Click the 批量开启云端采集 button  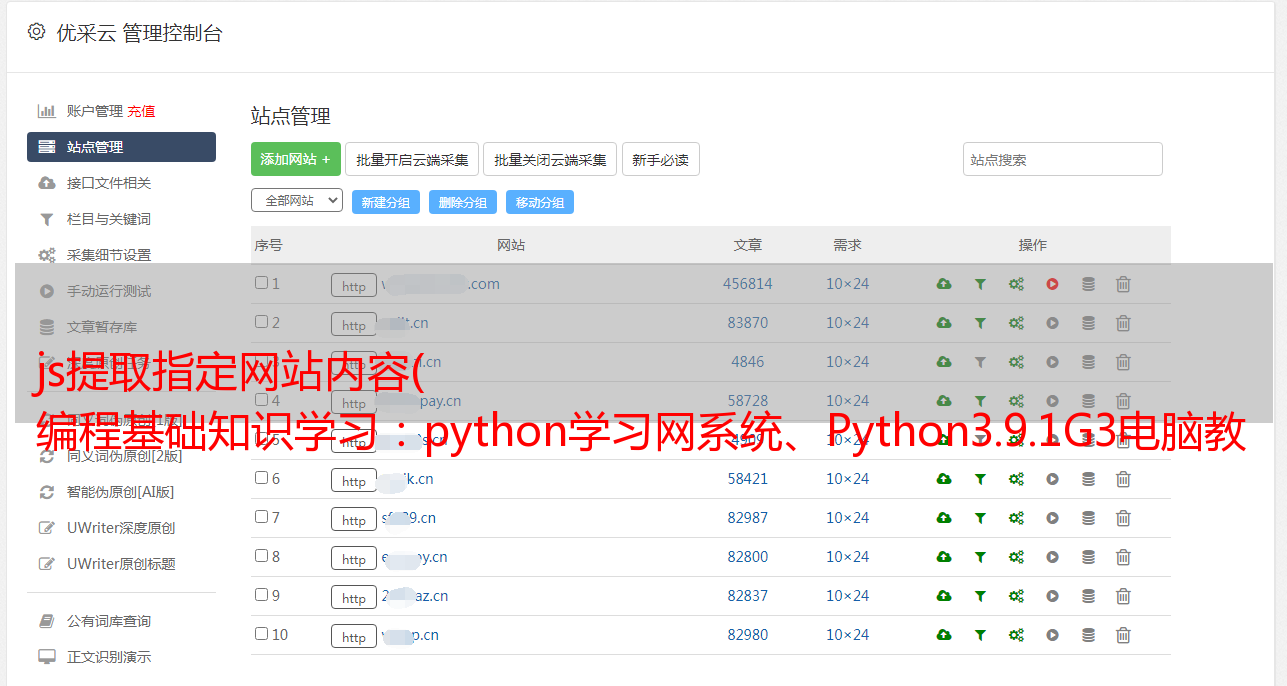pos(412,159)
